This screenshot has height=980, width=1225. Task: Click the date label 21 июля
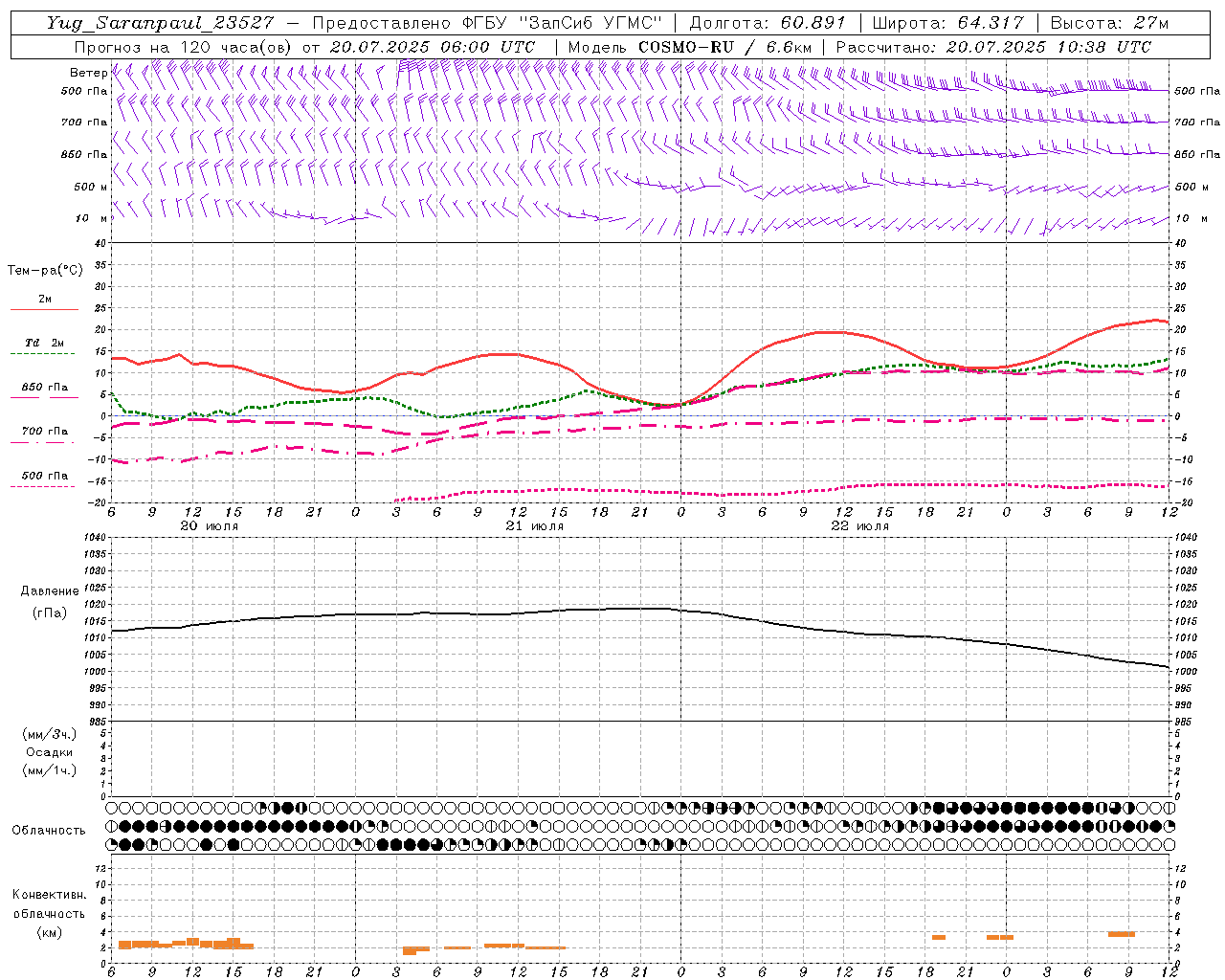(535, 526)
